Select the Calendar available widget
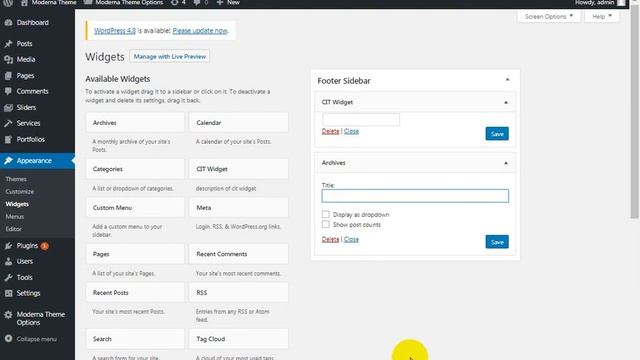Viewport: 640px width, 360px height. coord(238,122)
